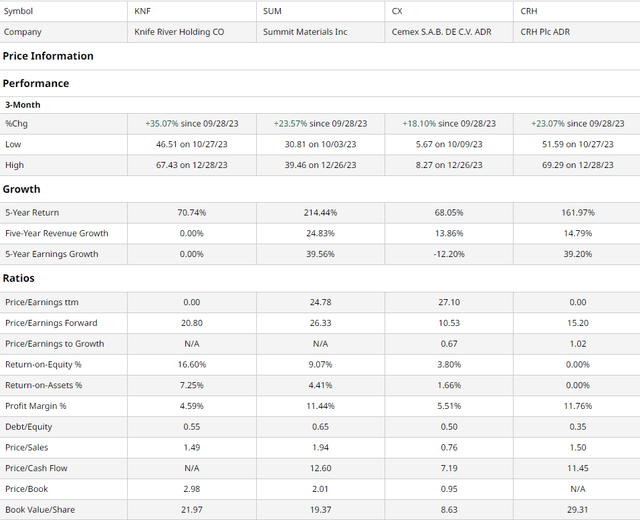Select the 39.56% earnings growth value
The width and height of the screenshot is (640, 520).
point(320,254)
